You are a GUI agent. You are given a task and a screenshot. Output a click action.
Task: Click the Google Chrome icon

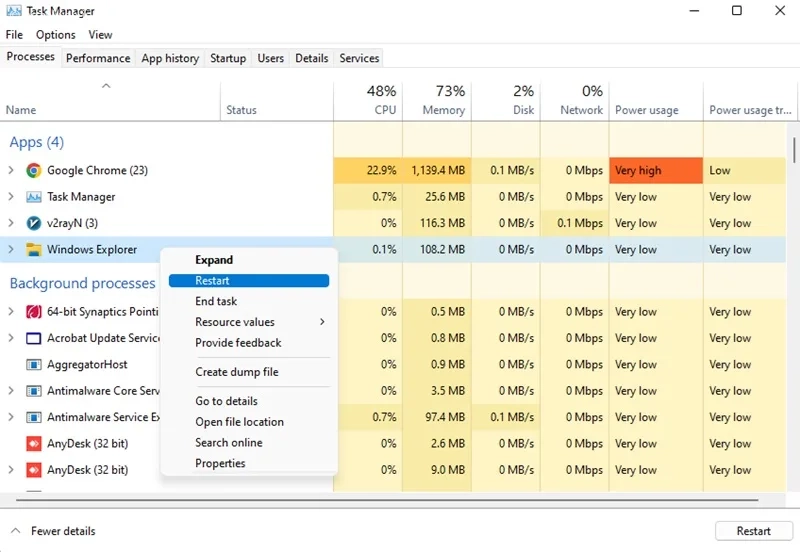34,170
